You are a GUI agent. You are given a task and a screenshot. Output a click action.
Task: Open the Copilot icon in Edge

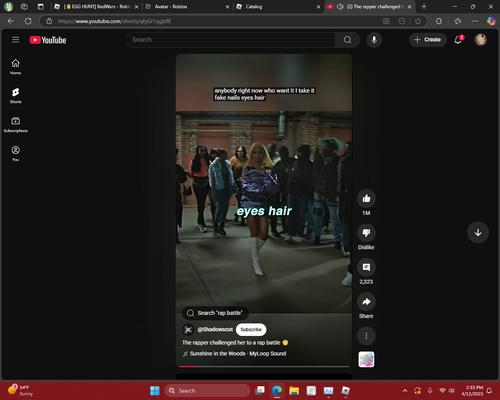pos(491,21)
